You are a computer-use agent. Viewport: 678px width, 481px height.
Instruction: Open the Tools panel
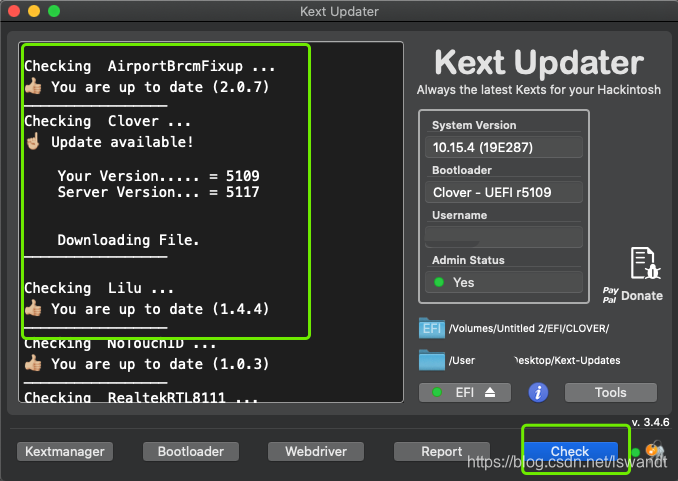click(611, 392)
